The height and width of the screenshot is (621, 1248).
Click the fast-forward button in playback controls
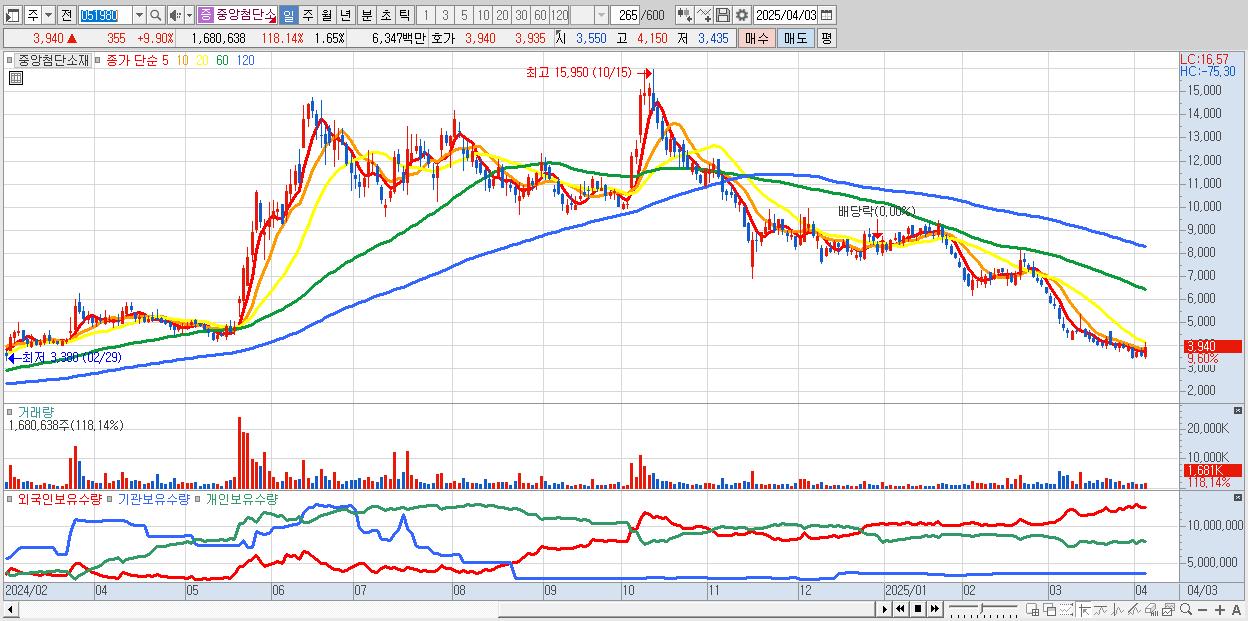click(934, 609)
